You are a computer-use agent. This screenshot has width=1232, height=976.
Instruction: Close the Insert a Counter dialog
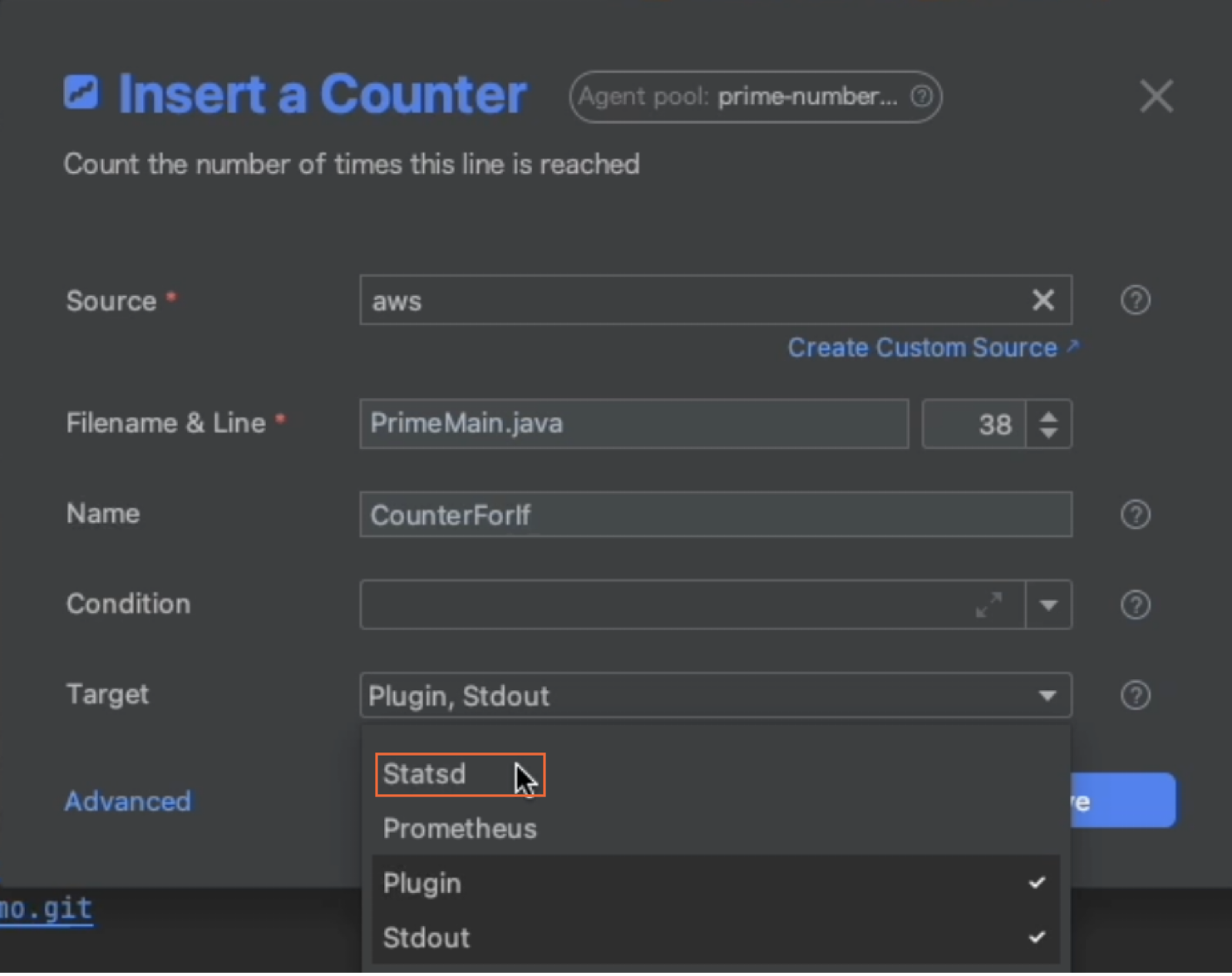1156,96
